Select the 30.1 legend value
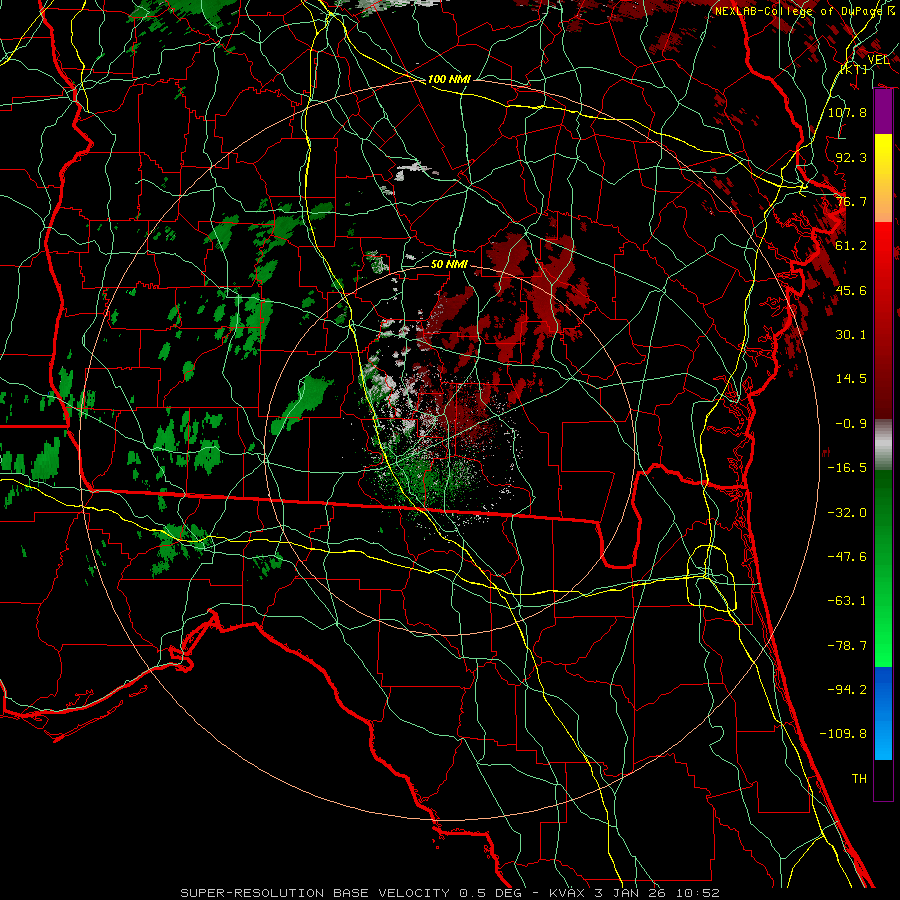The height and width of the screenshot is (900, 900). [851, 335]
